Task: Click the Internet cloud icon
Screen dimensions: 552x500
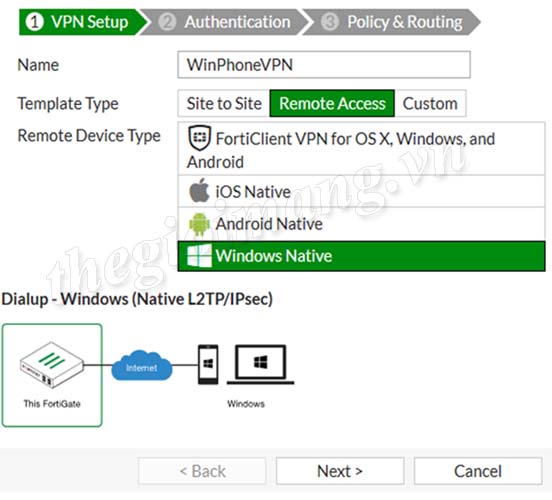Action: pos(142,366)
